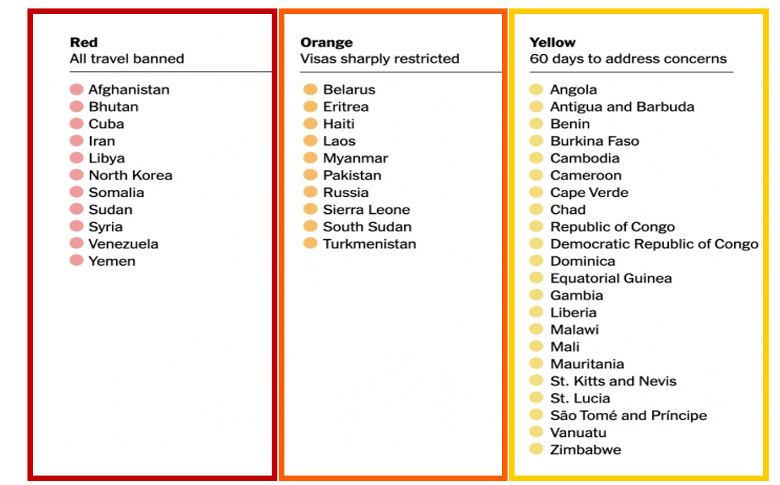Click the yellow dot beside Angola
The image size is (780, 485).
click(537, 90)
